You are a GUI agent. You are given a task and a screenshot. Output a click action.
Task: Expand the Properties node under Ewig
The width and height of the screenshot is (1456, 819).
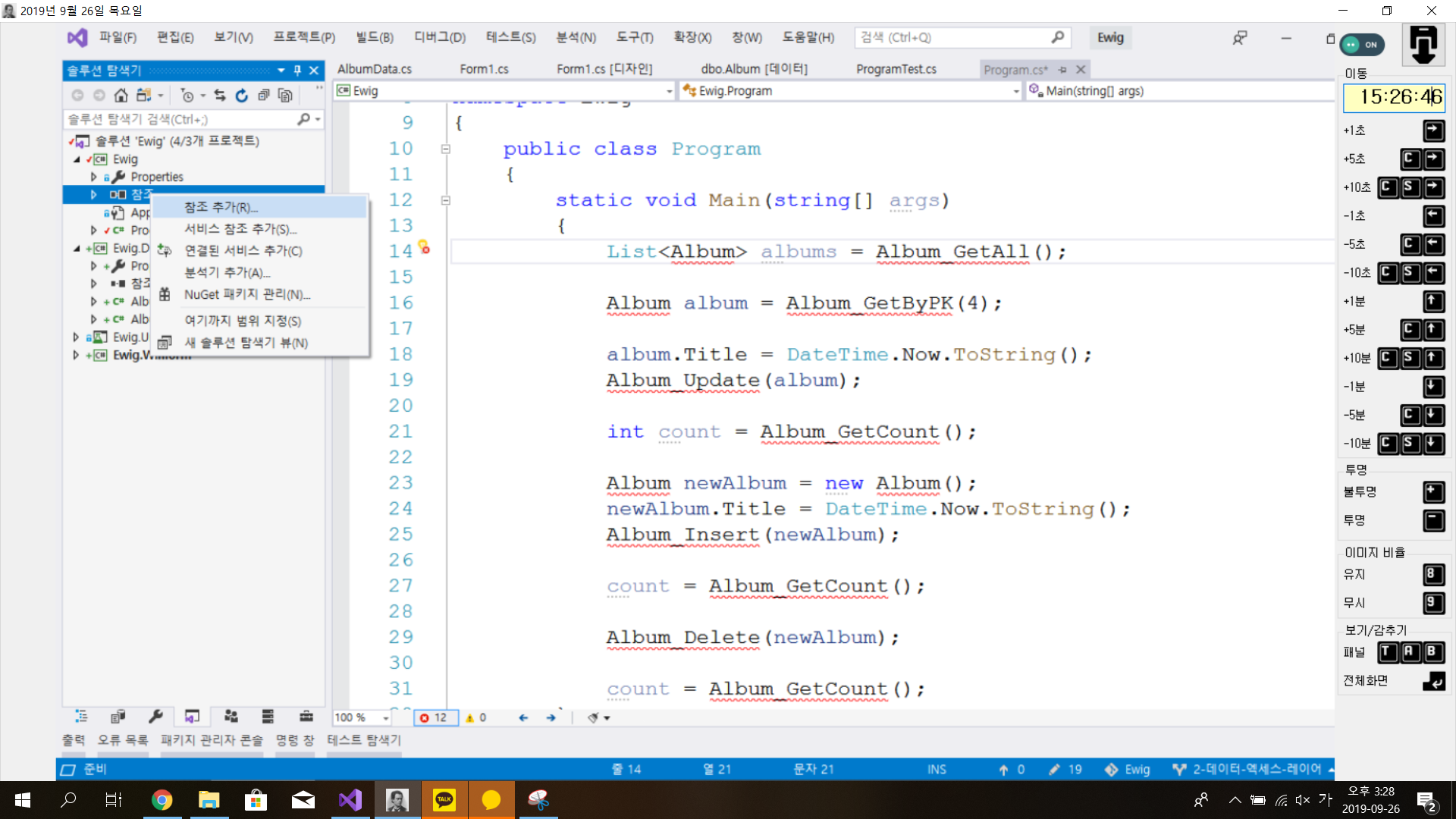(x=94, y=177)
